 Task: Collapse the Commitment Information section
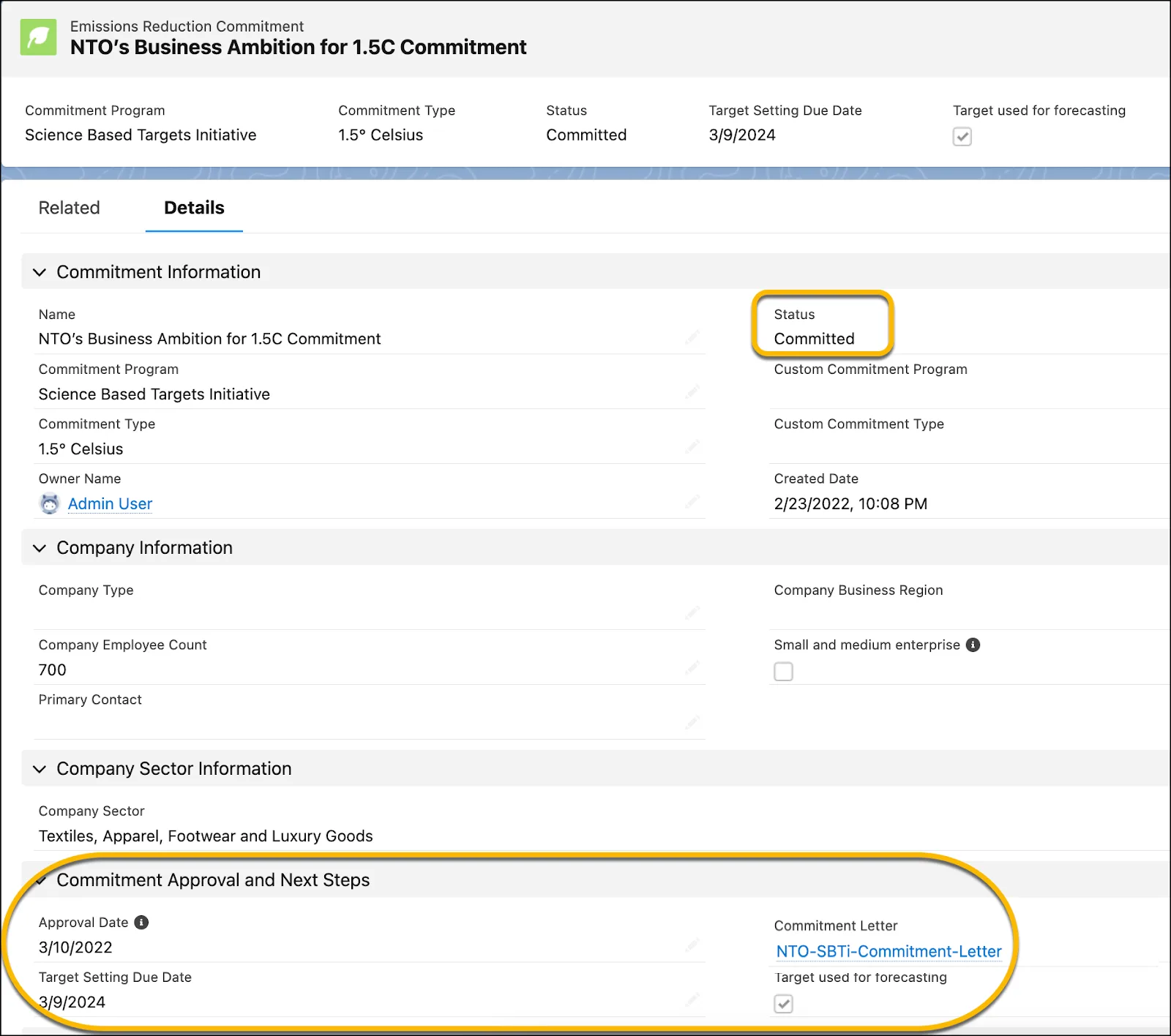pyautogui.click(x=40, y=272)
